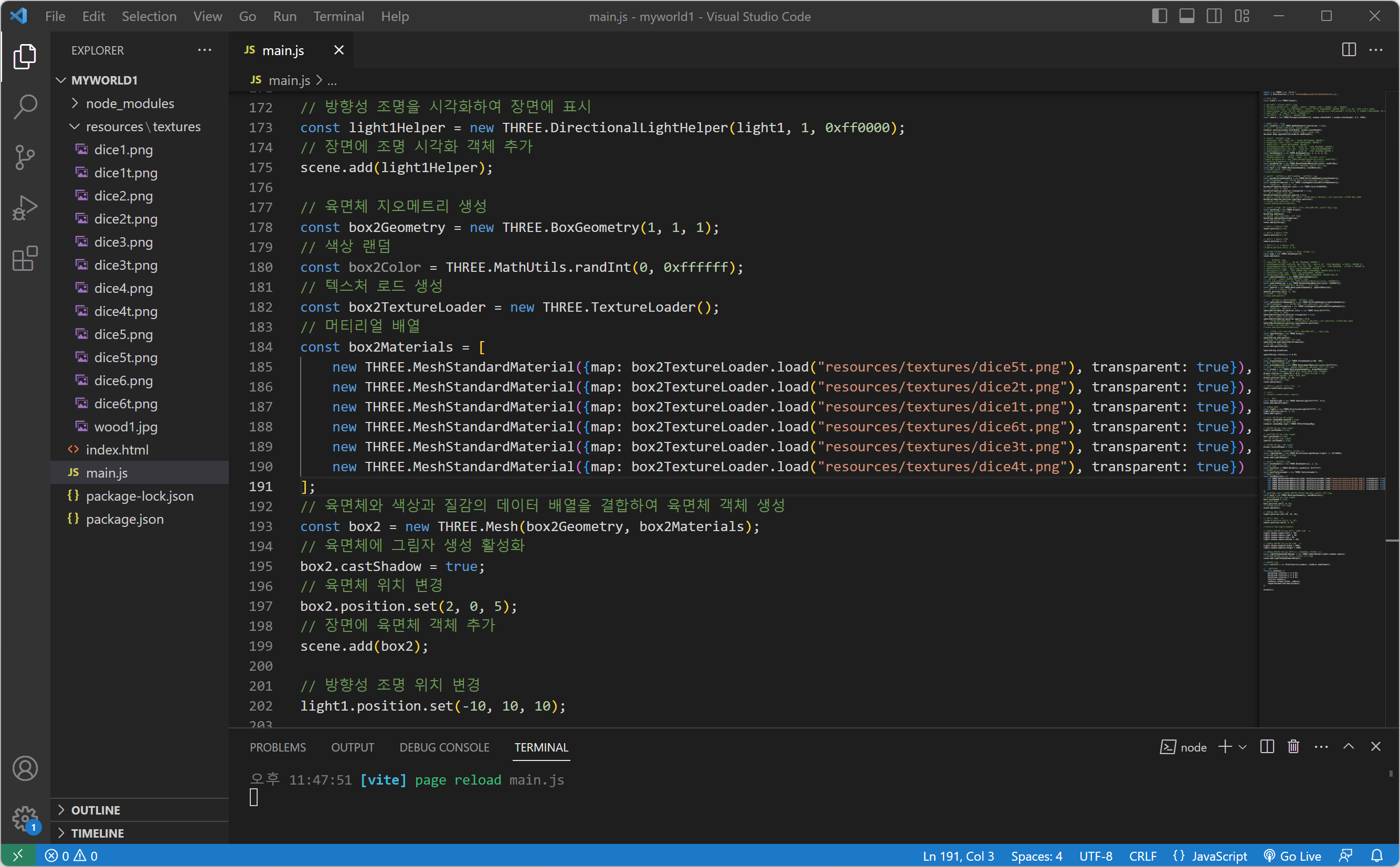Viewport: 1400px width, 867px height.
Task: Switch to the PROBLEMS tab
Action: pos(278,747)
